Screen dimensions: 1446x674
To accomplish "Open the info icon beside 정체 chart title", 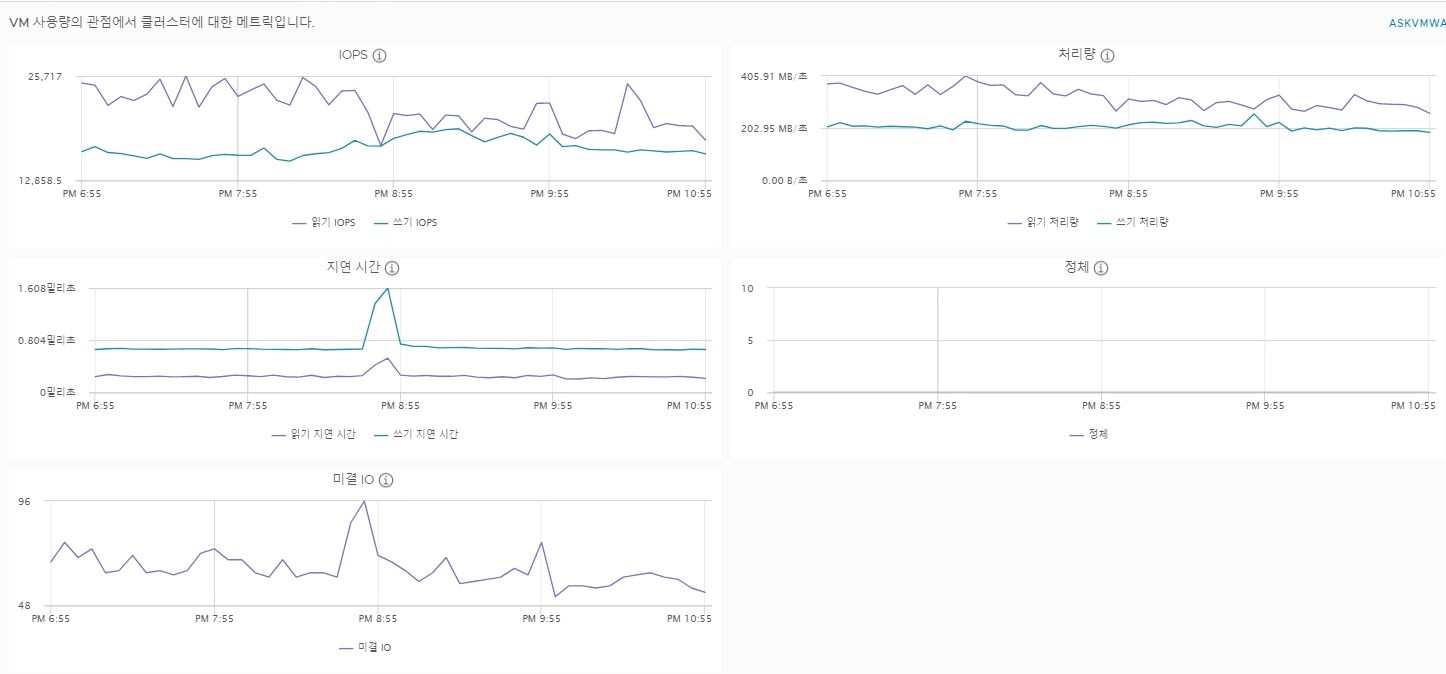I will [x=1101, y=268].
